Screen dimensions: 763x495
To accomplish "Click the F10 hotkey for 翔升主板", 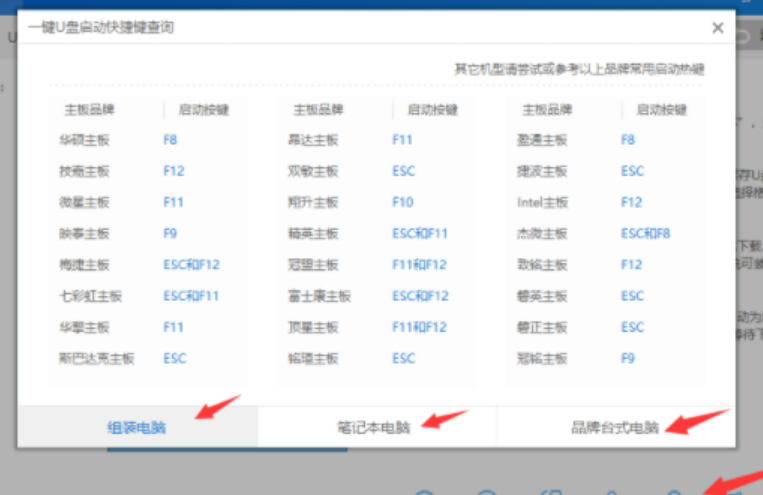I will coord(402,202).
